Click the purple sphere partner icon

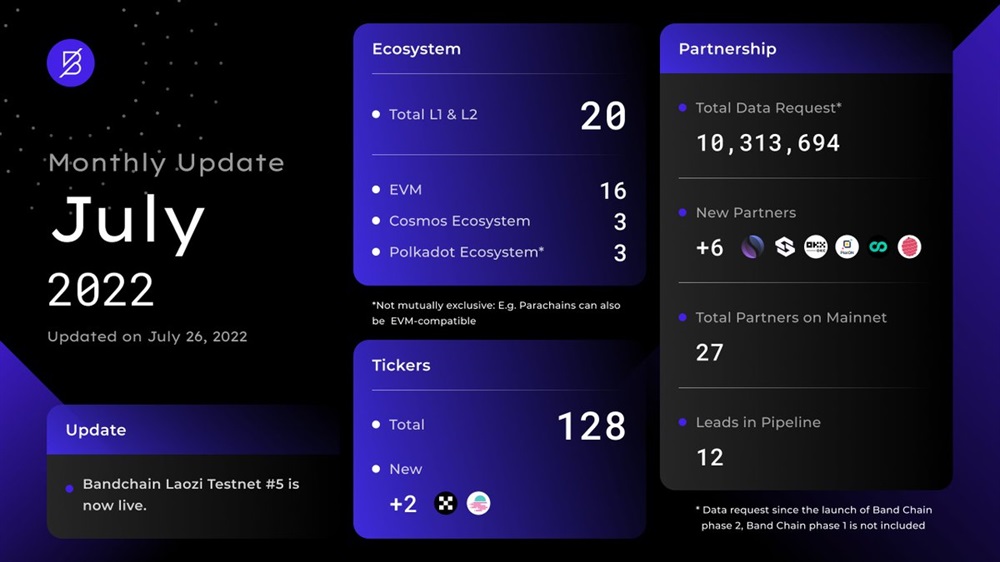click(753, 247)
